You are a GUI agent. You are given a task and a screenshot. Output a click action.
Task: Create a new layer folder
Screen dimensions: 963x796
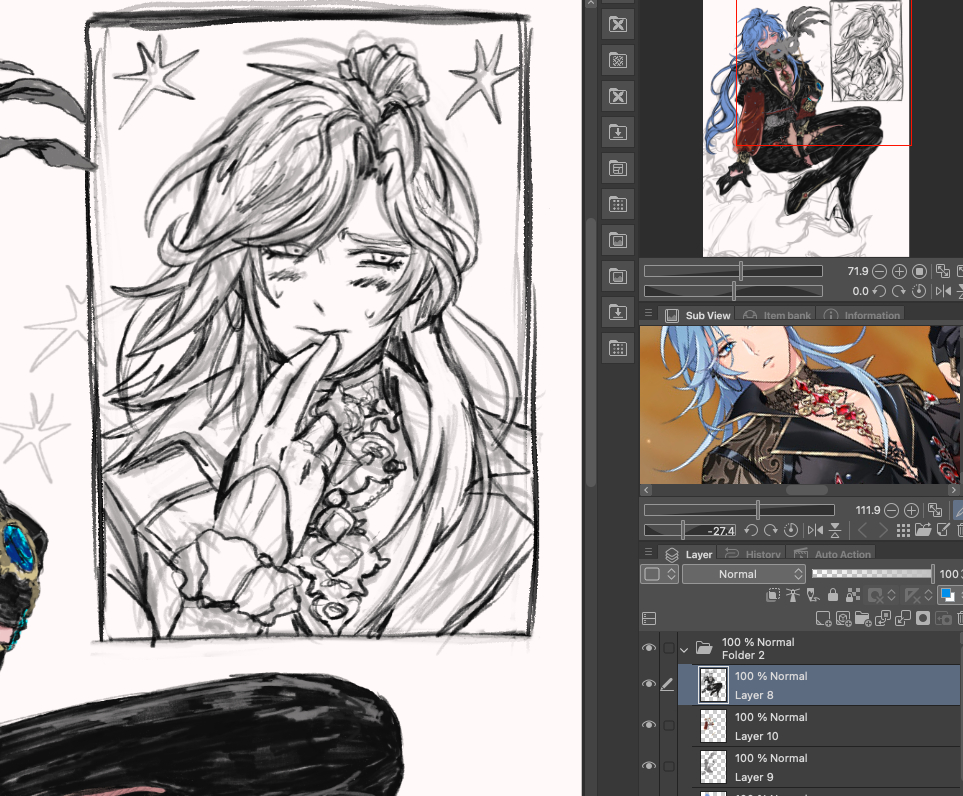click(863, 619)
